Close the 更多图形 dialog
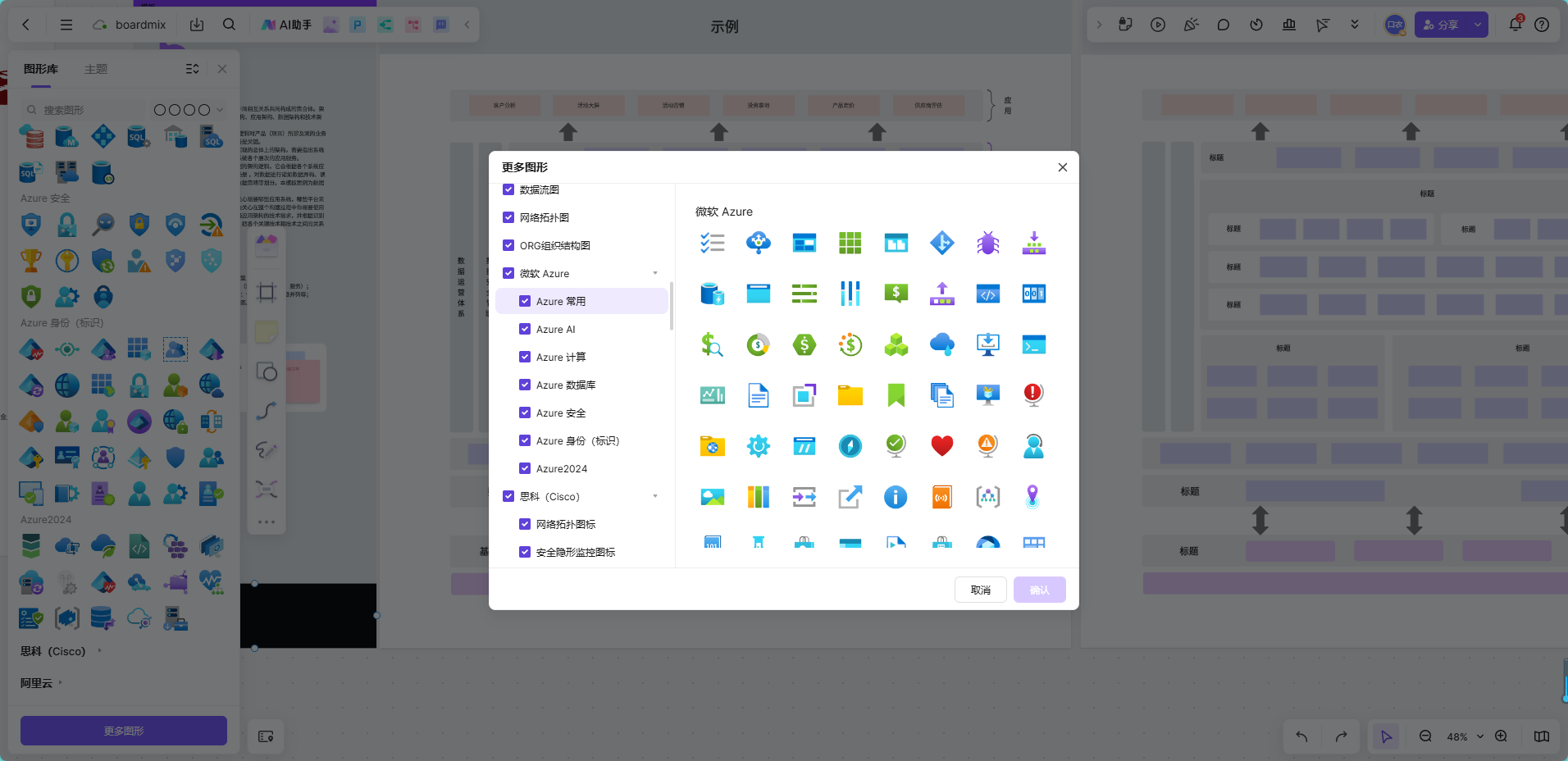1568x761 pixels. pyautogui.click(x=1063, y=167)
